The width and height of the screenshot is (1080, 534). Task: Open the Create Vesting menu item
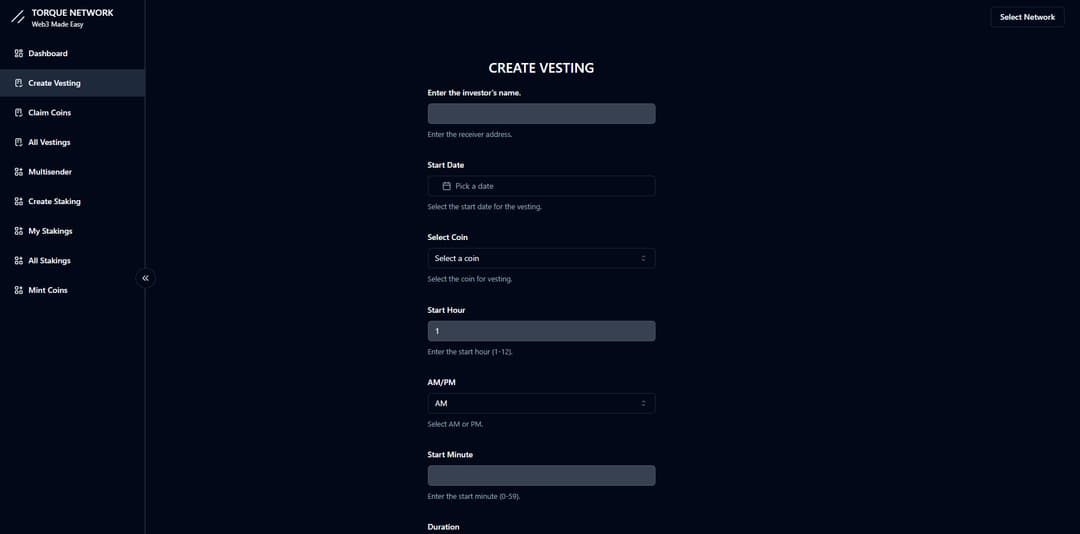click(x=54, y=83)
